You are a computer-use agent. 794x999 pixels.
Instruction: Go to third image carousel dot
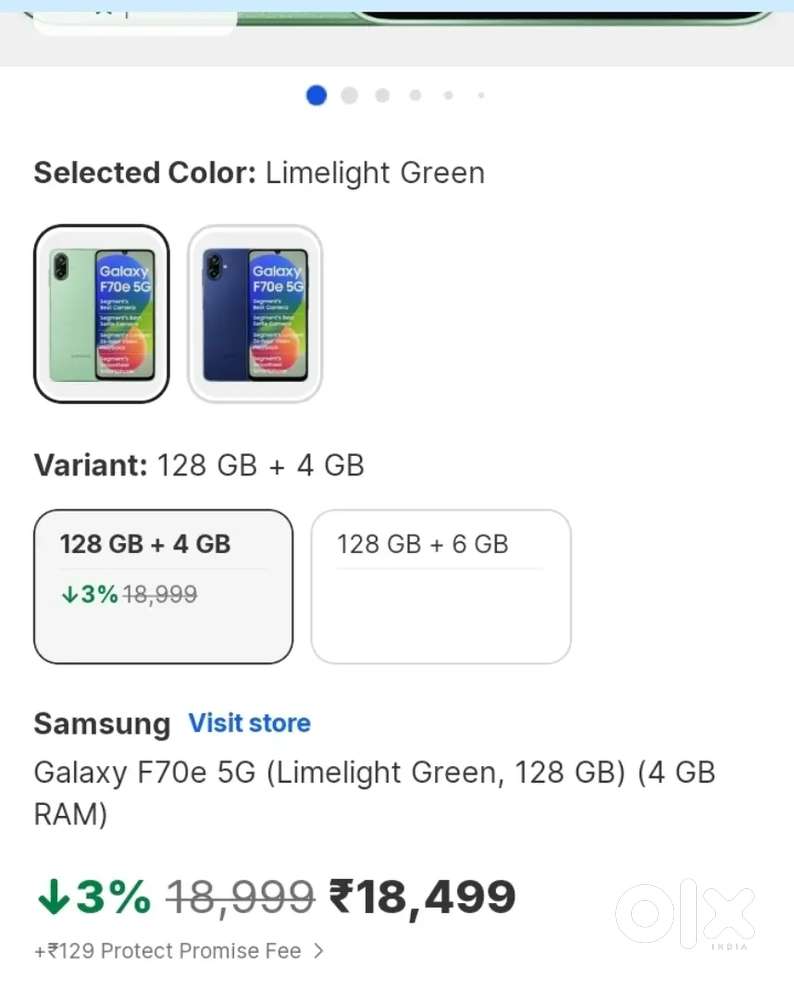point(382,96)
